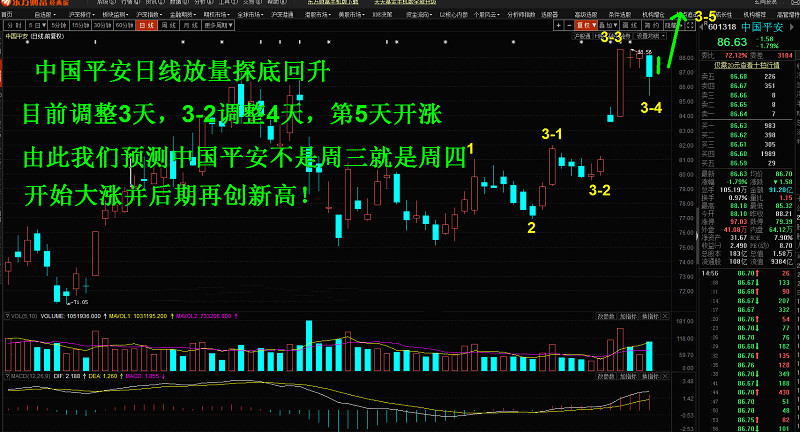
Task: Open the 沪深排行 dropdown menu
Action: [82, 14]
